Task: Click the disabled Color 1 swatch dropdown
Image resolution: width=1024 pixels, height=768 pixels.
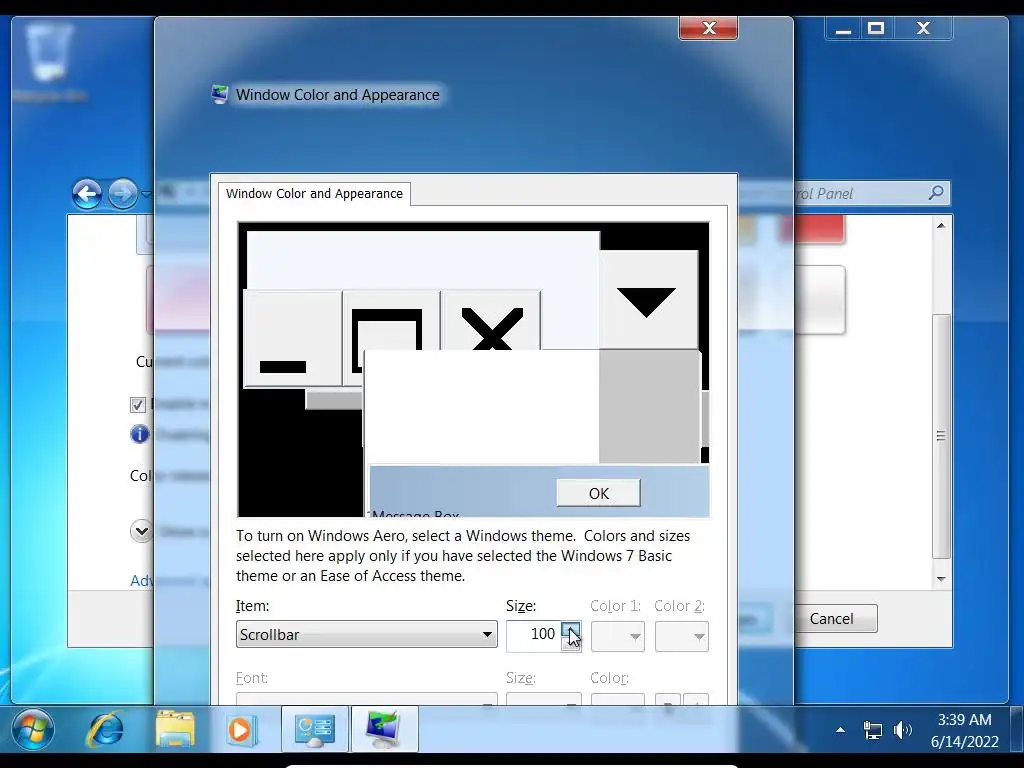Action: point(617,636)
